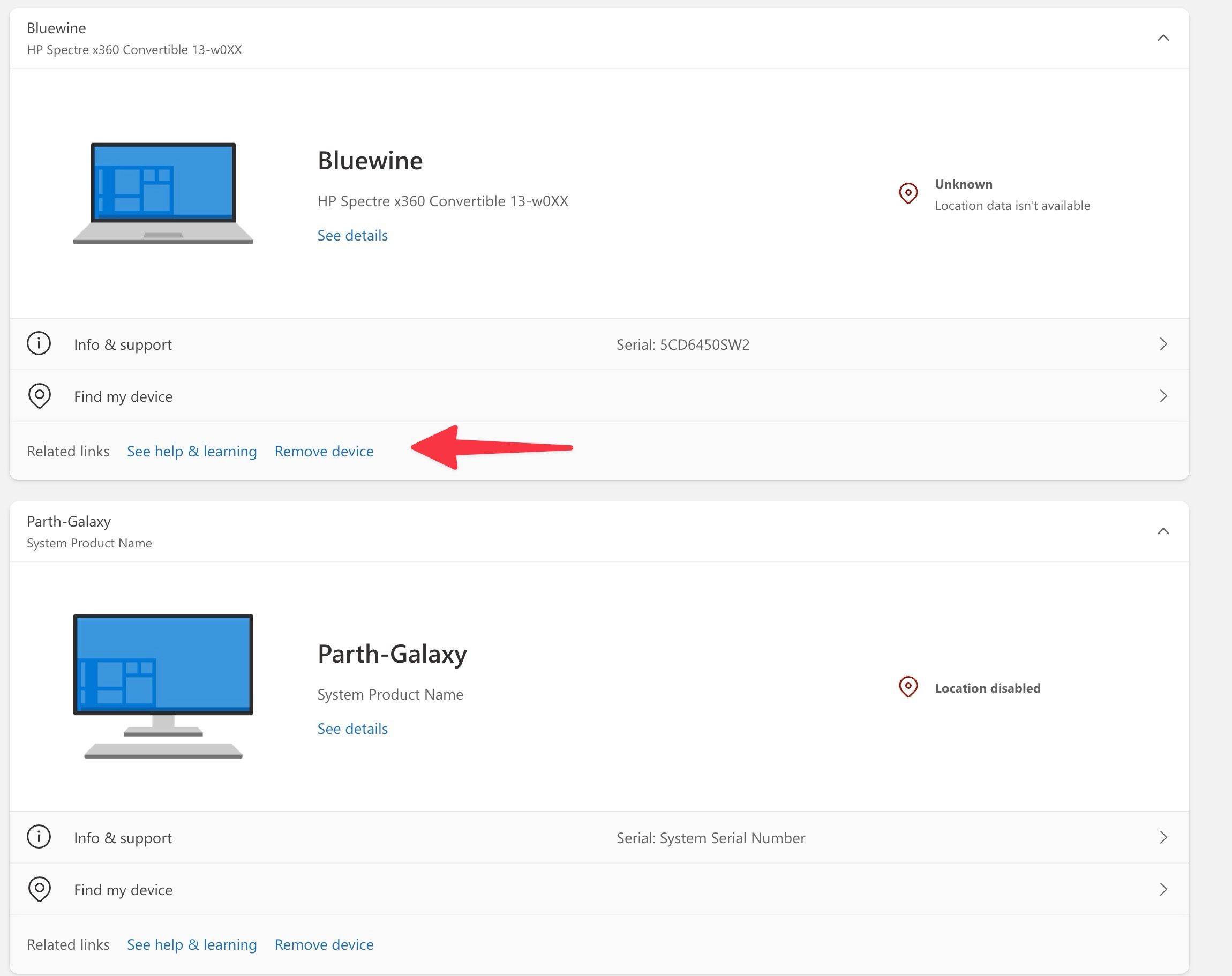Open Info & support label for Parth-Galaxy
1232x976 pixels.
[123, 838]
